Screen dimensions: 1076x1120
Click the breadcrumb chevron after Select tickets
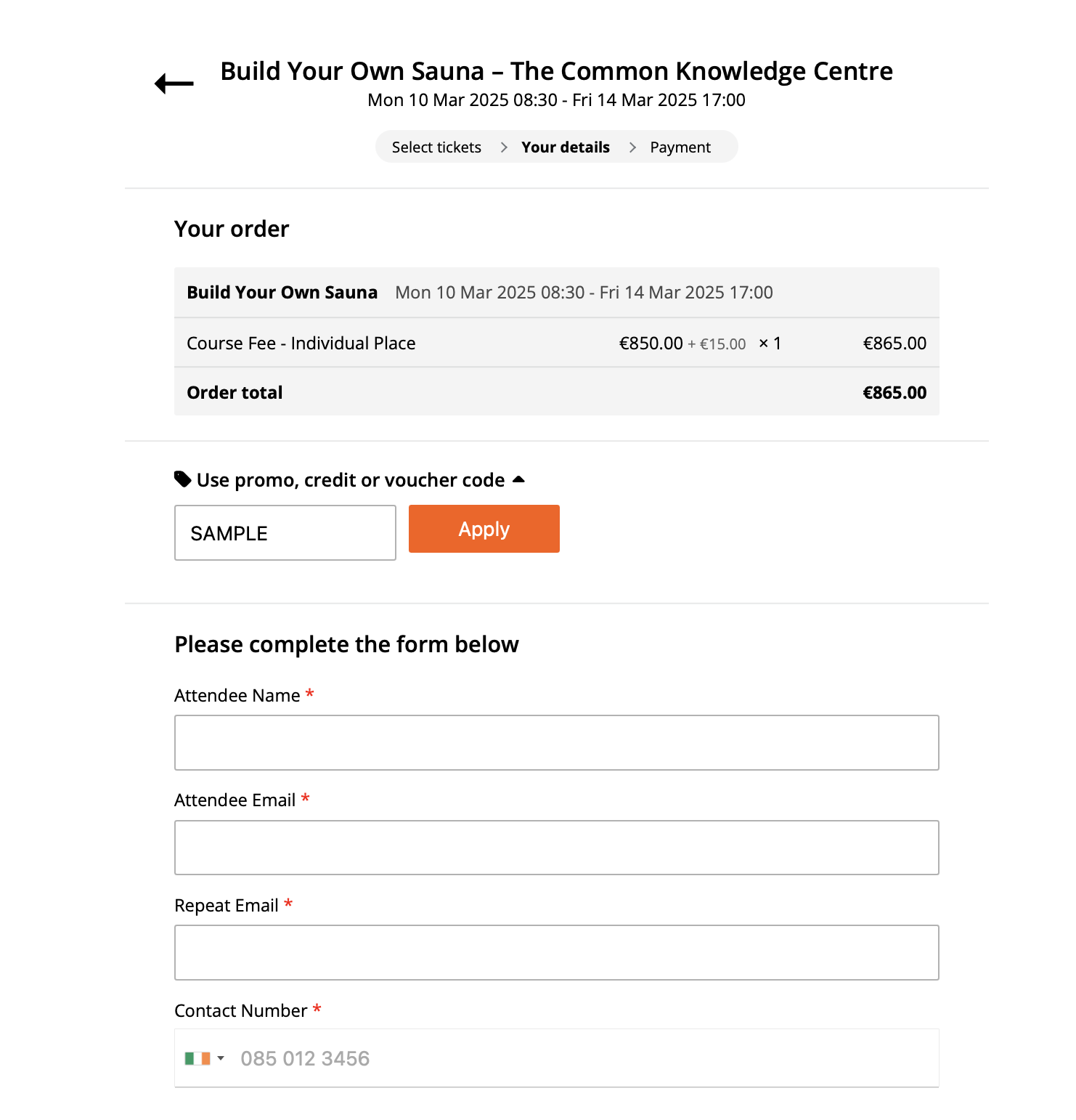pyautogui.click(x=503, y=147)
